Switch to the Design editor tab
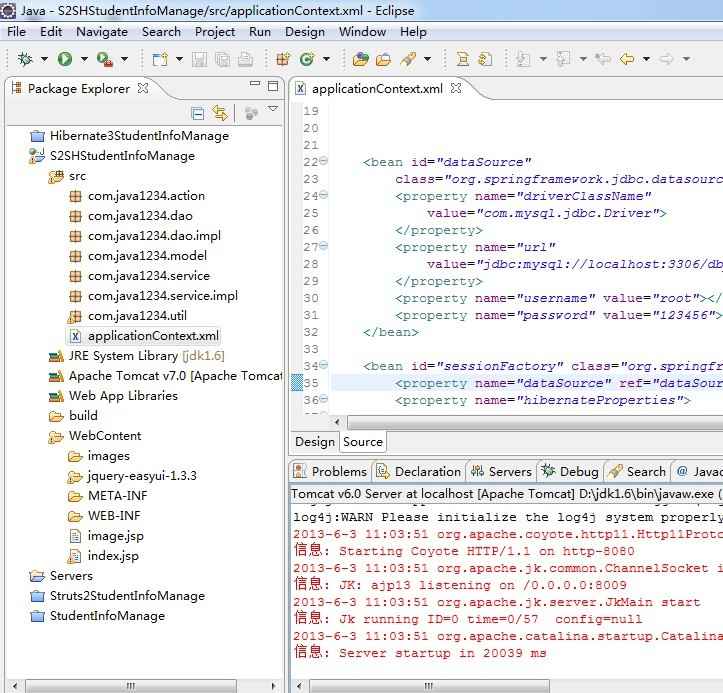Image resolution: width=723 pixels, height=693 pixels. [314, 441]
